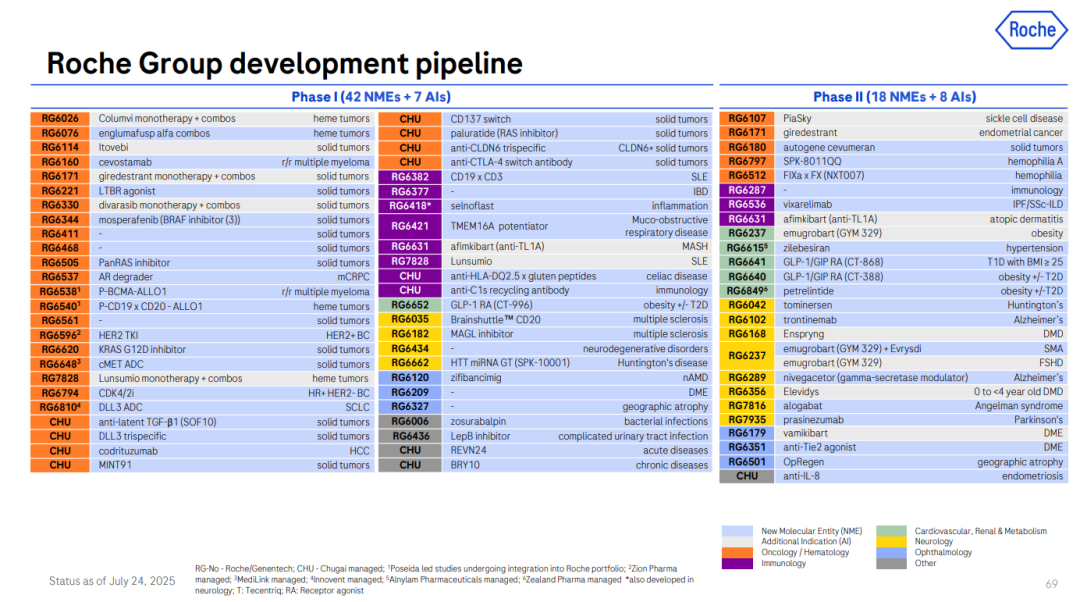1080x602 pixels.
Task: Select the trontinemab entry
Action: coord(810,320)
